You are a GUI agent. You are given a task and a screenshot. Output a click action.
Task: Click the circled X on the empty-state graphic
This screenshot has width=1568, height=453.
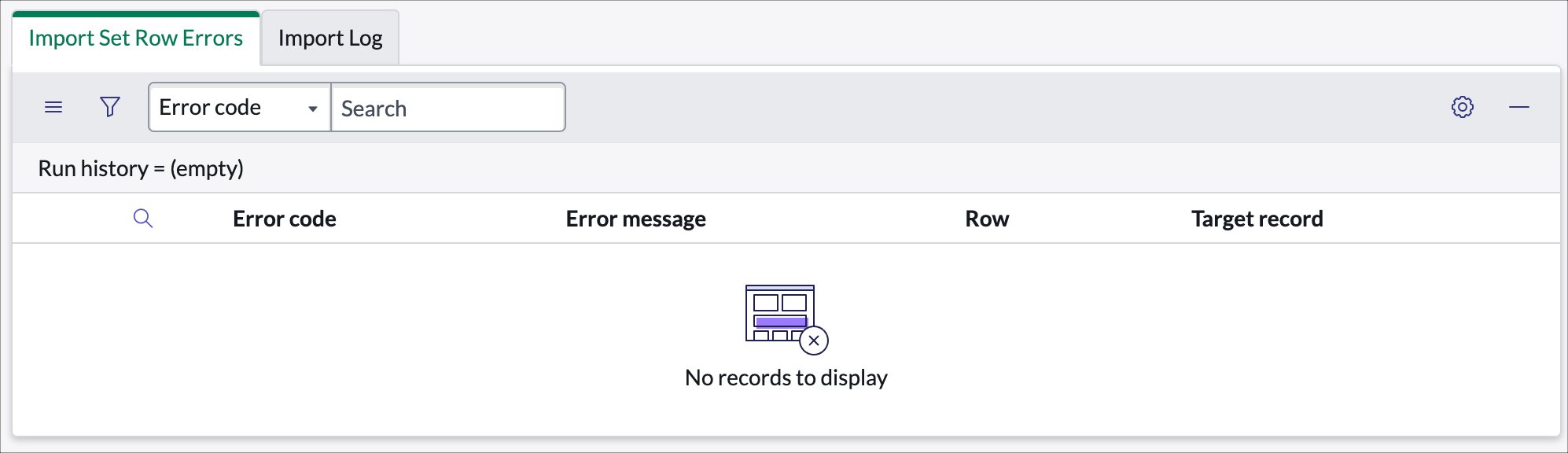(814, 340)
